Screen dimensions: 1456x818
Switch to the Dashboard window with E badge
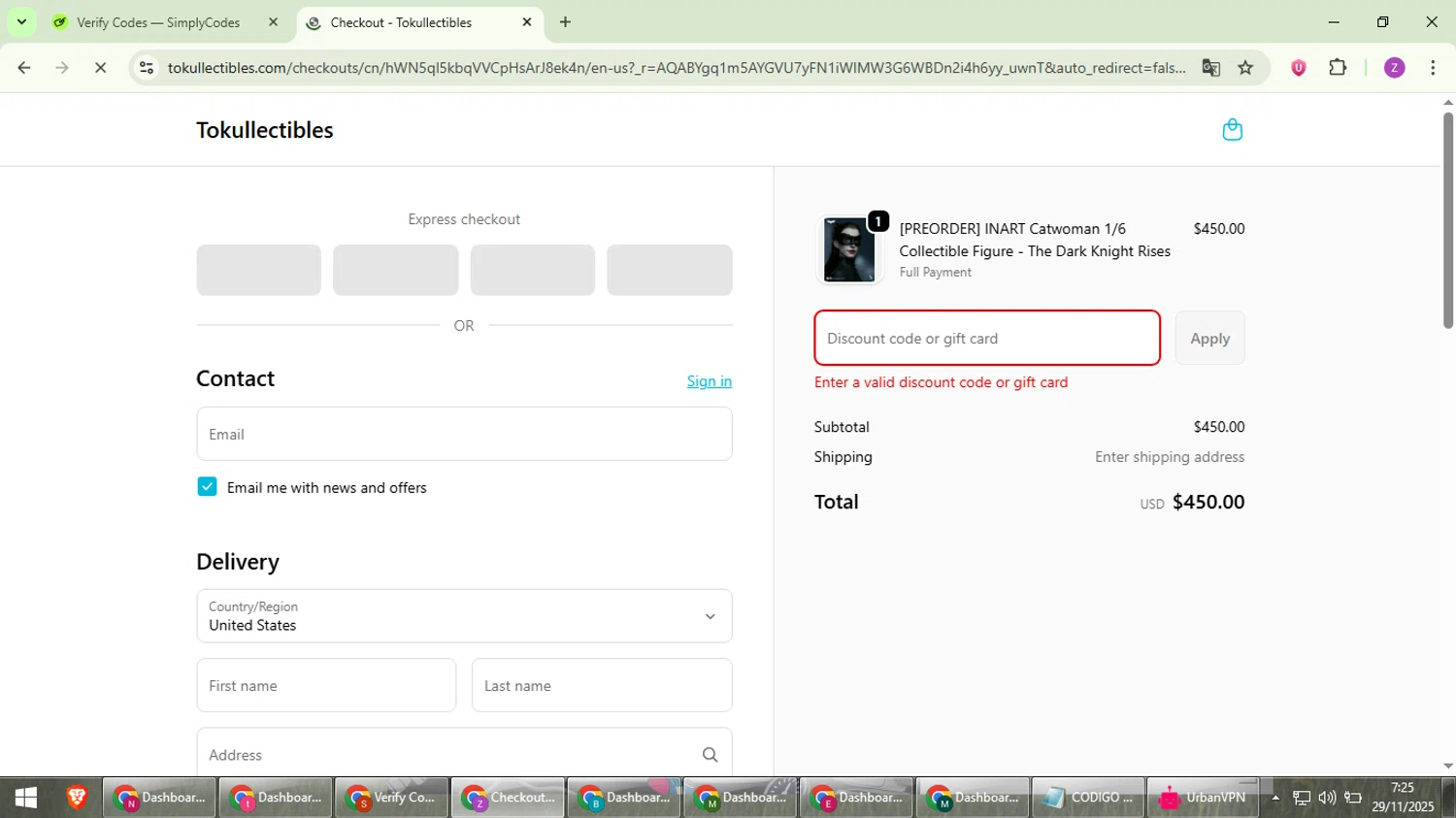tap(857, 798)
